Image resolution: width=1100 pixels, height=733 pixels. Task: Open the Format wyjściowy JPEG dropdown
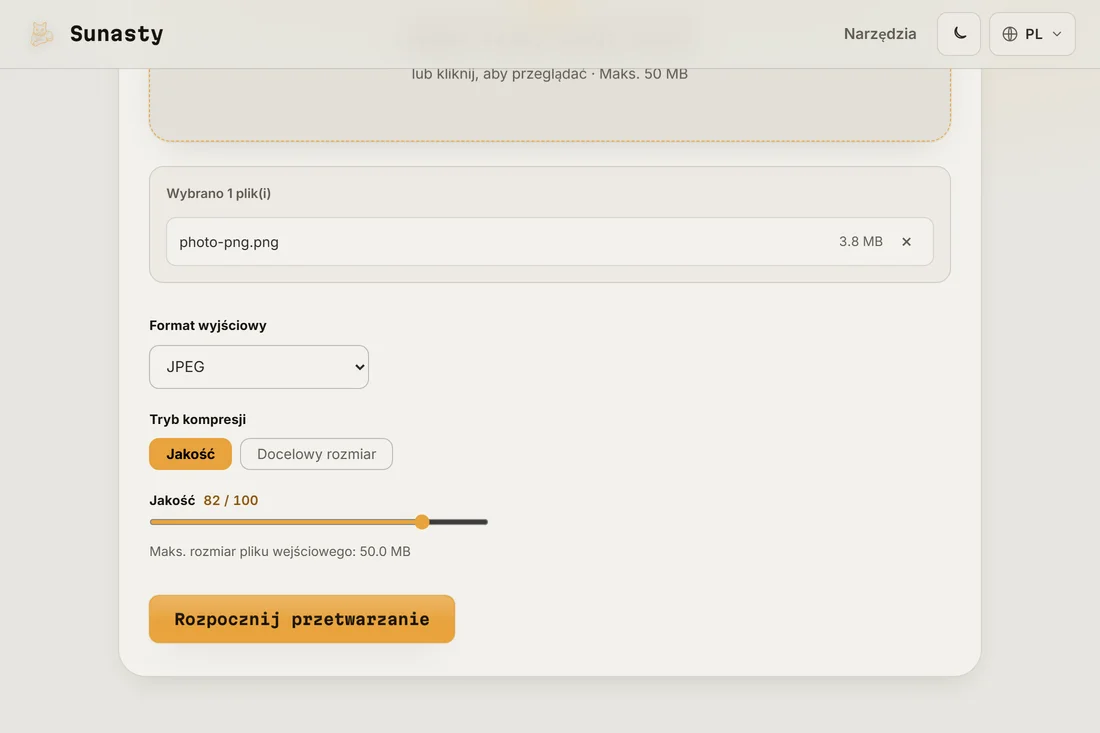pos(259,367)
